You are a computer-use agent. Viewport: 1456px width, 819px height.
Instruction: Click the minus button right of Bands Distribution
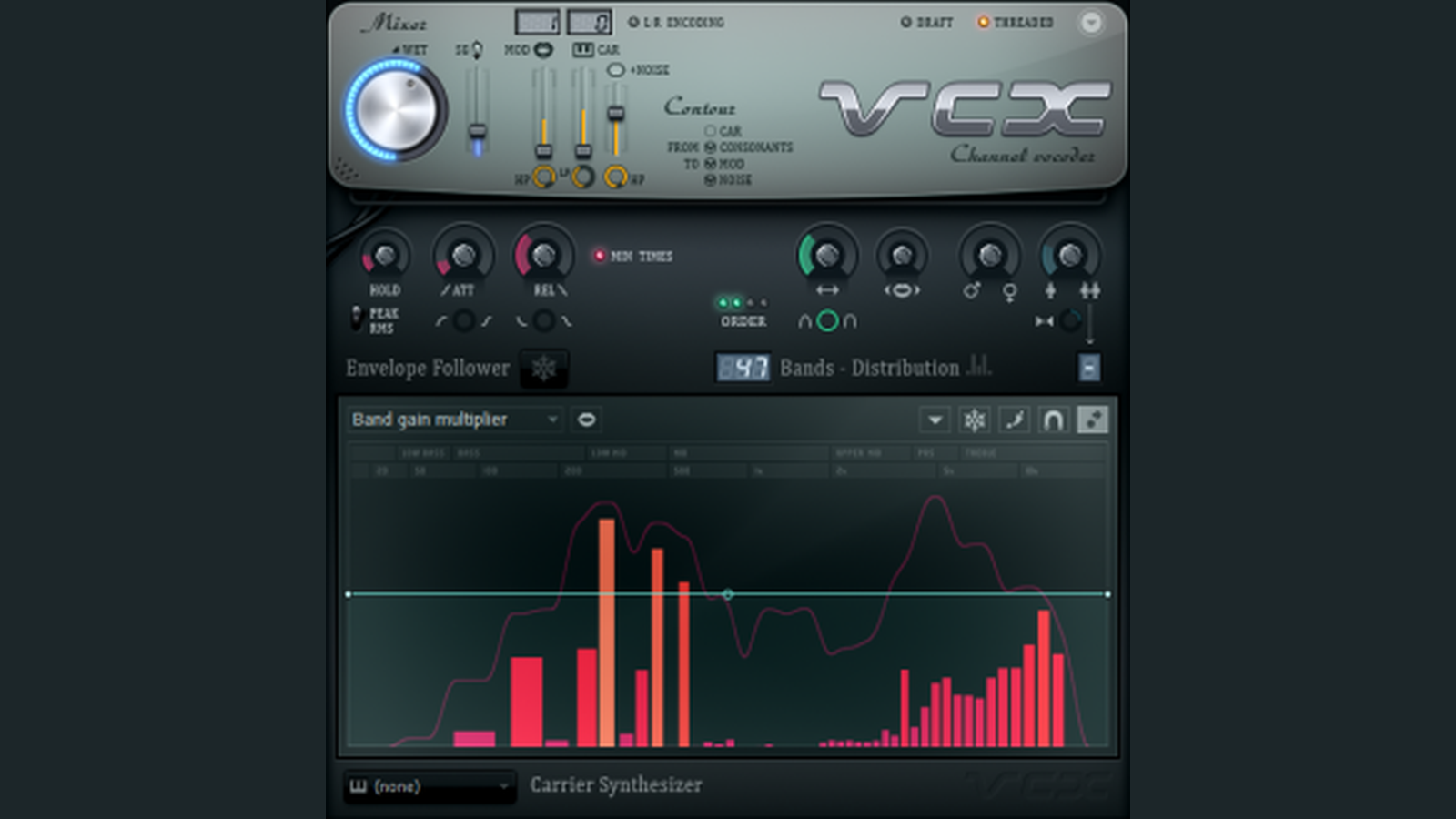tap(1088, 368)
